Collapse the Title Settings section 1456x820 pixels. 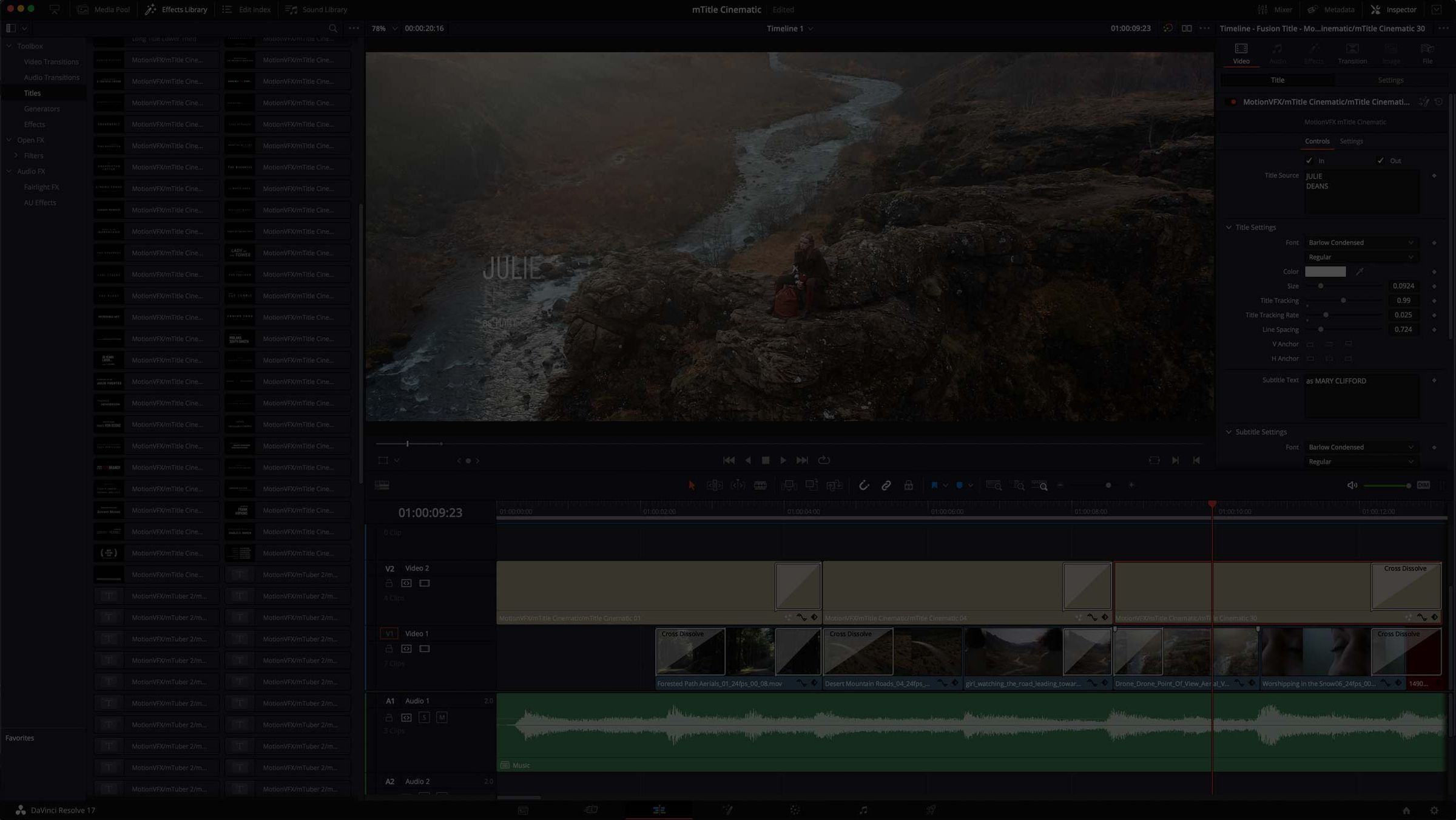1229,227
